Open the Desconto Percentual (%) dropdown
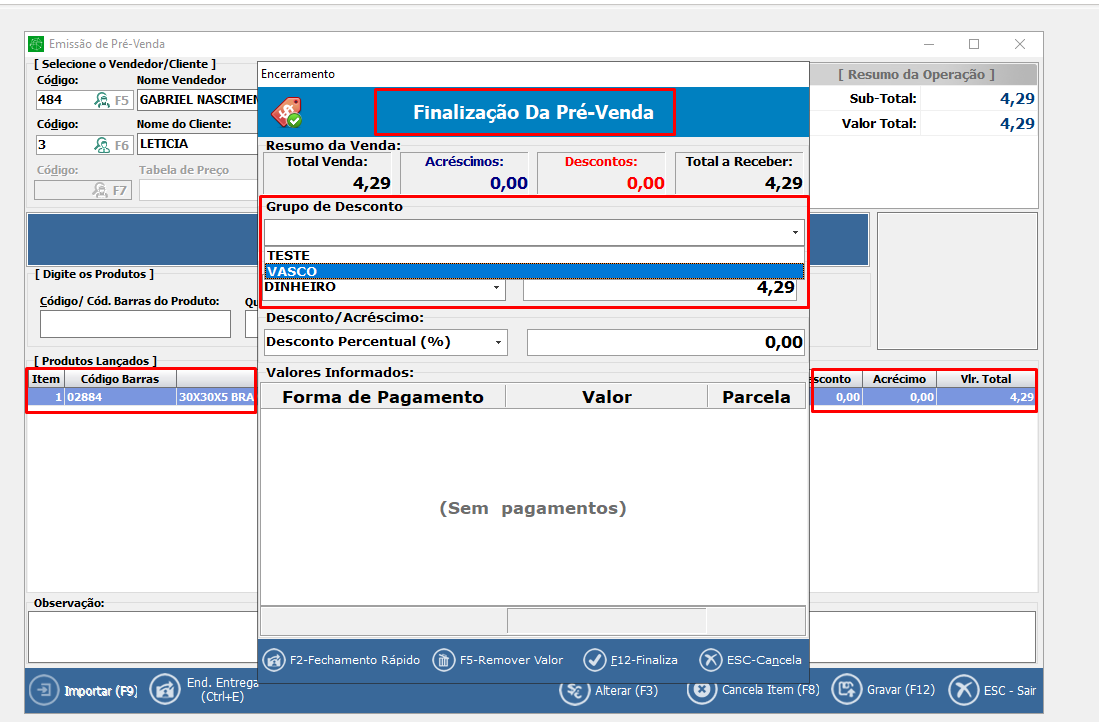Image resolution: width=1099 pixels, height=722 pixels. [498, 342]
